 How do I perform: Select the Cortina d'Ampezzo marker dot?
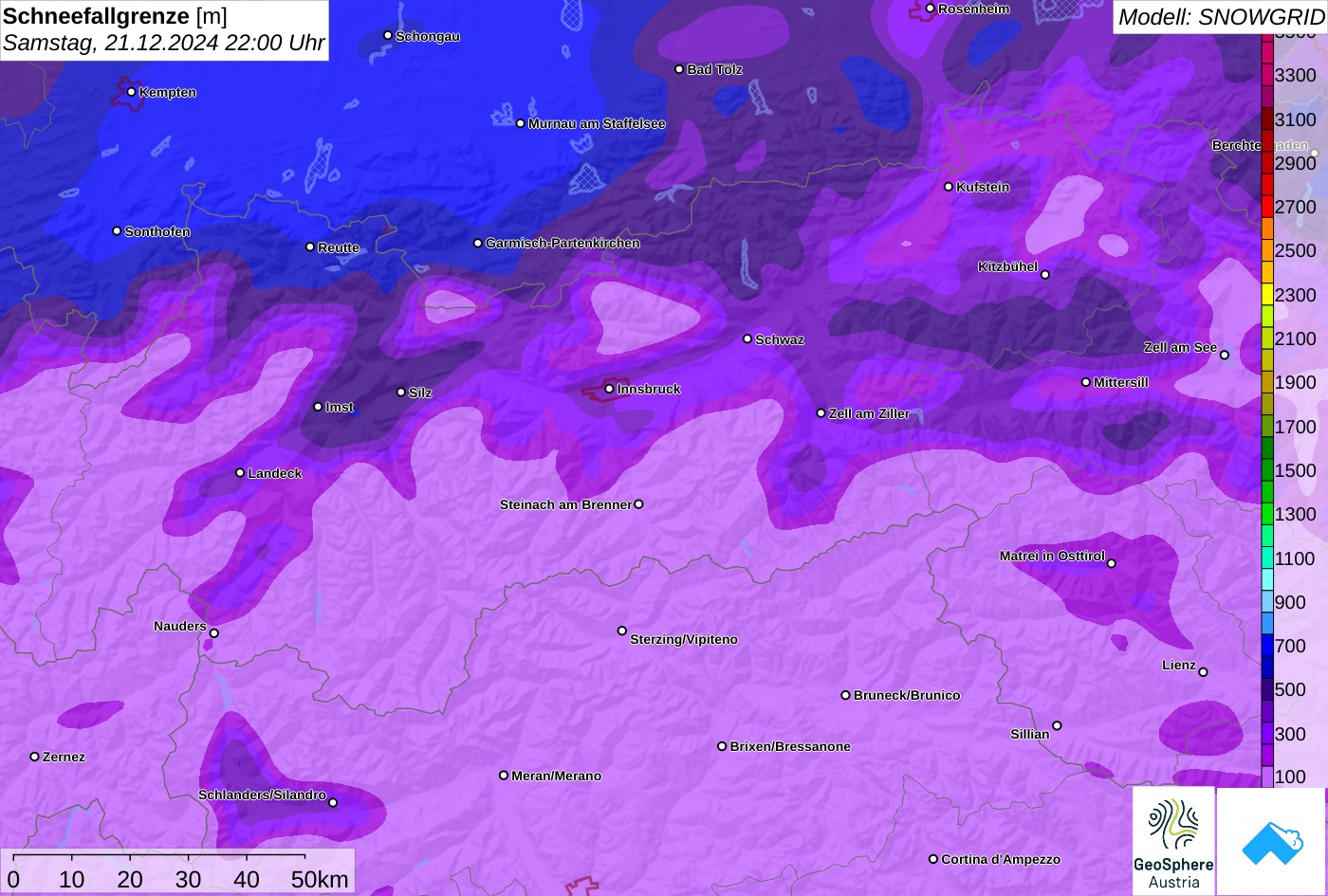[x=933, y=859]
